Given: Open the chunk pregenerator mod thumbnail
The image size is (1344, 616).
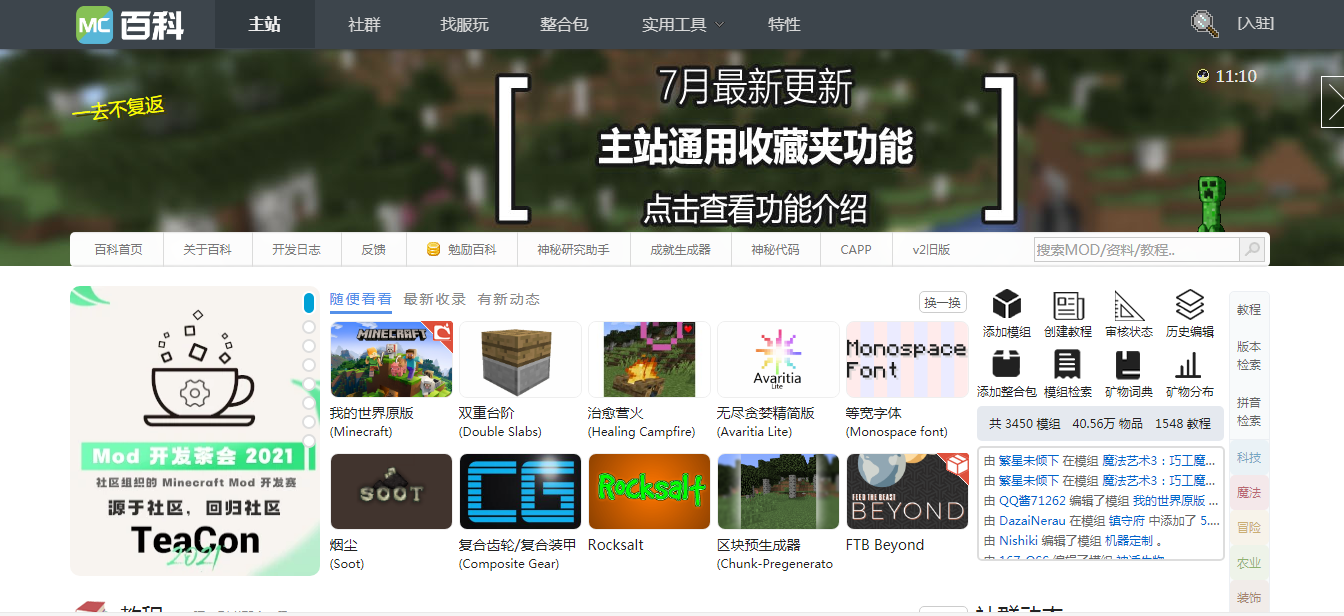Looking at the screenshot, I should point(778,491).
